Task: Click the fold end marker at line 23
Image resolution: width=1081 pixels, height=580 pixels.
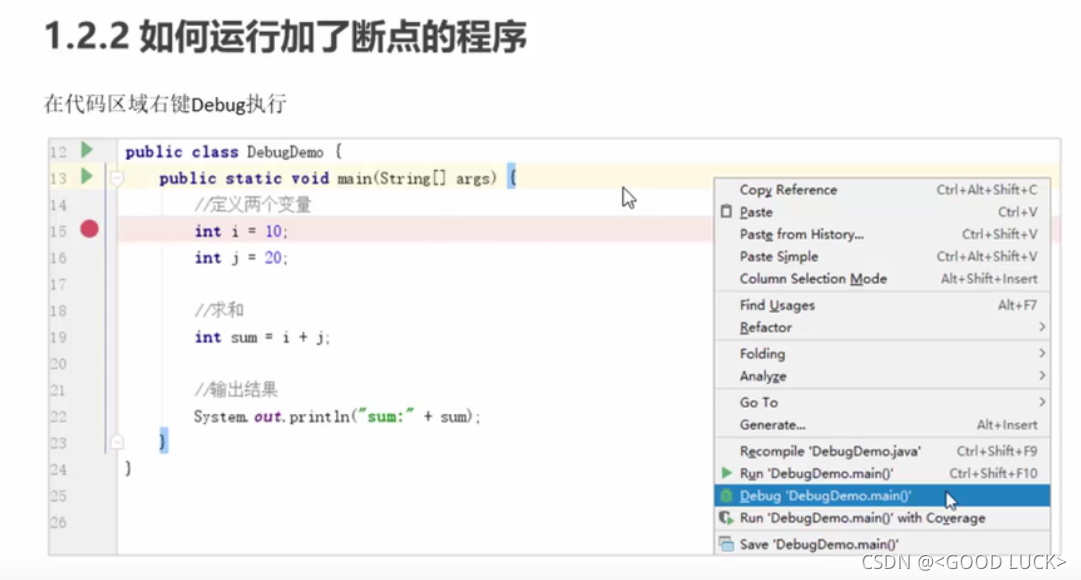Action: click(x=117, y=441)
